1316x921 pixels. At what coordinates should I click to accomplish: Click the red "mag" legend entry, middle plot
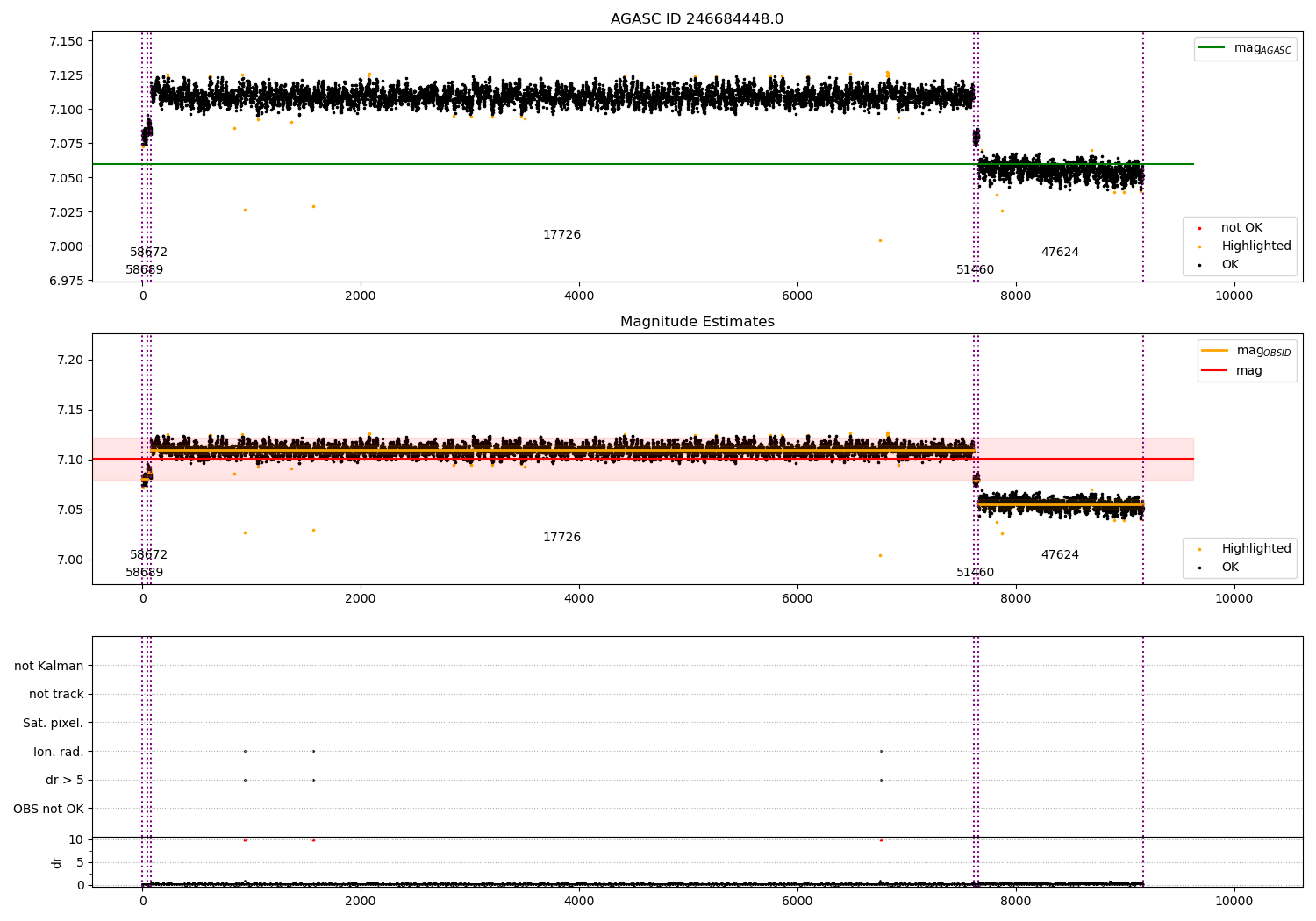(x=1233, y=371)
